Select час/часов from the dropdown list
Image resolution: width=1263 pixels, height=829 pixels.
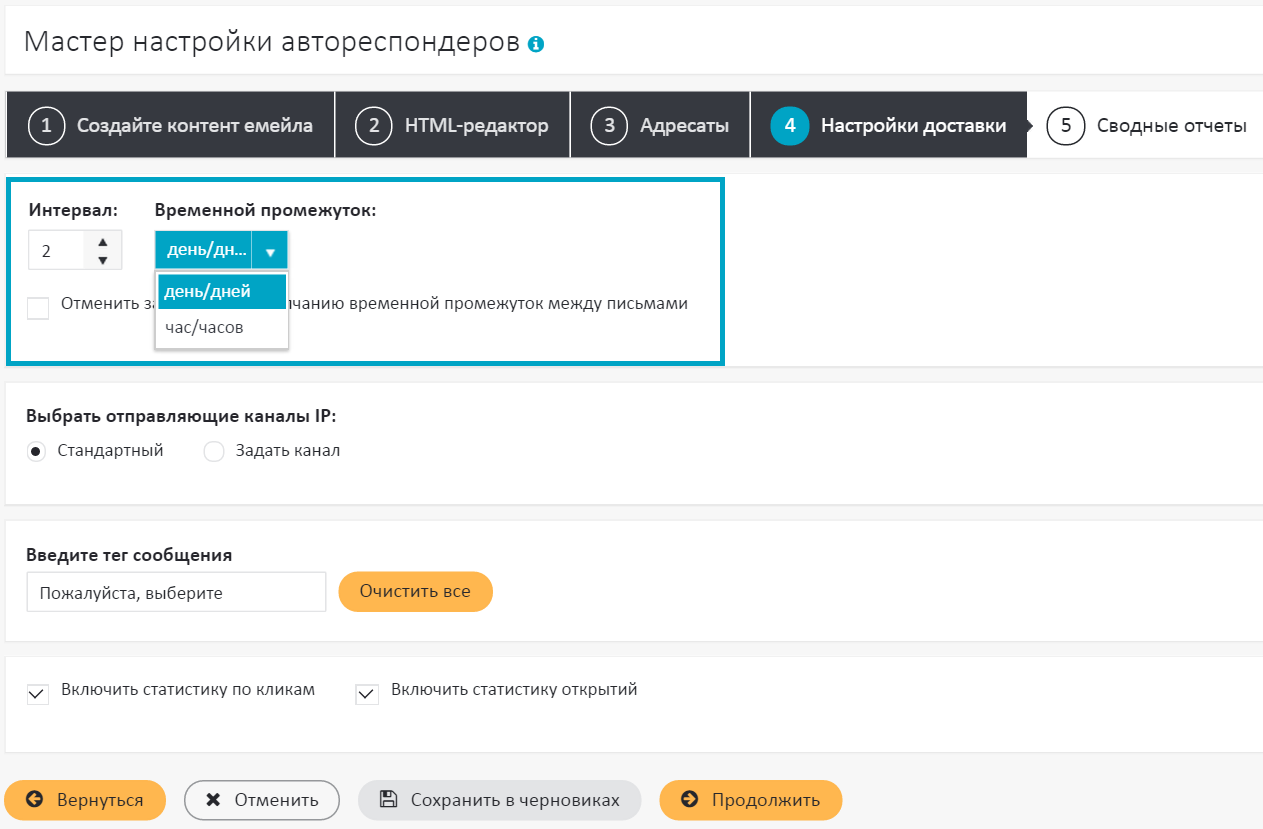(x=205, y=327)
